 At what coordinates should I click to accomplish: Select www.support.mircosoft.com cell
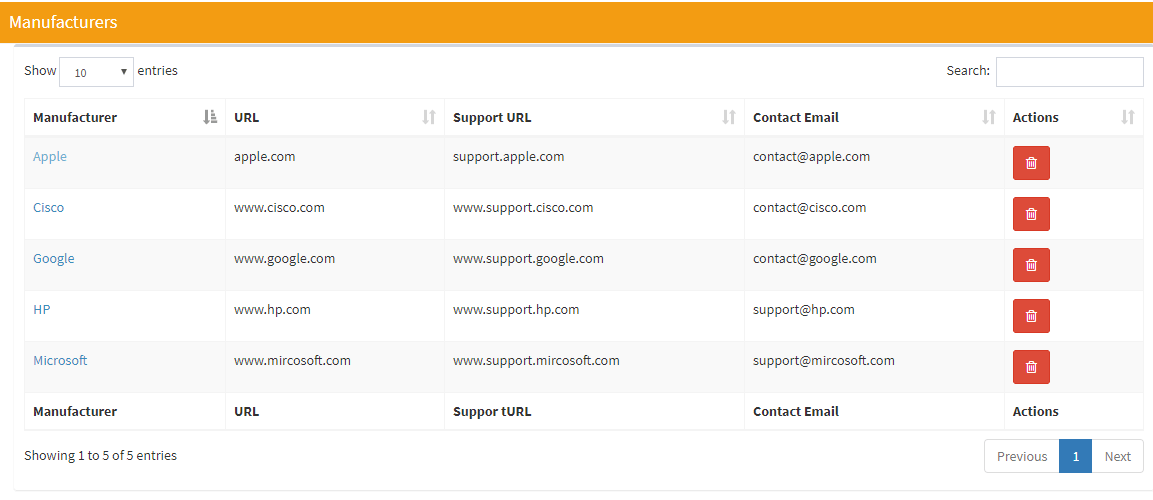(x=594, y=366)
